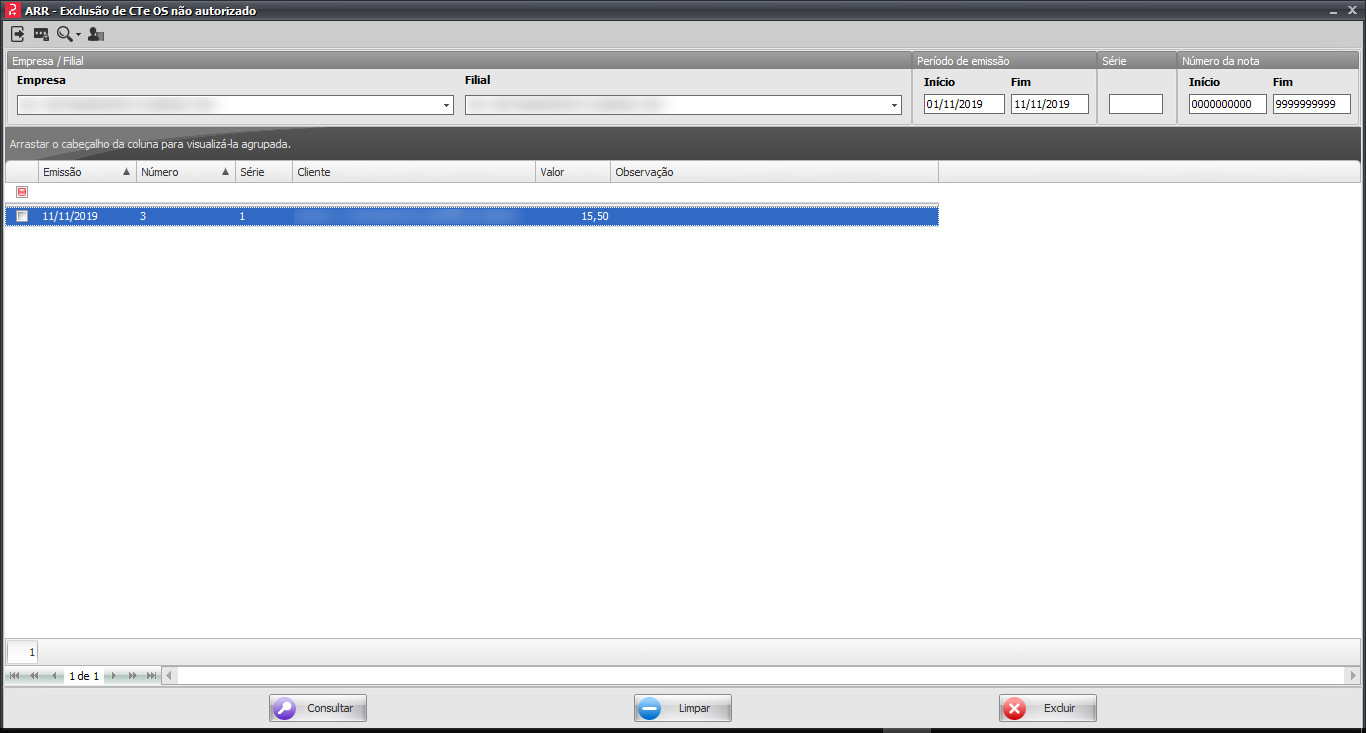Viewport: 1366px width, 733px height.
Task: Click the Valor column header
Action: tap(573, 172)
